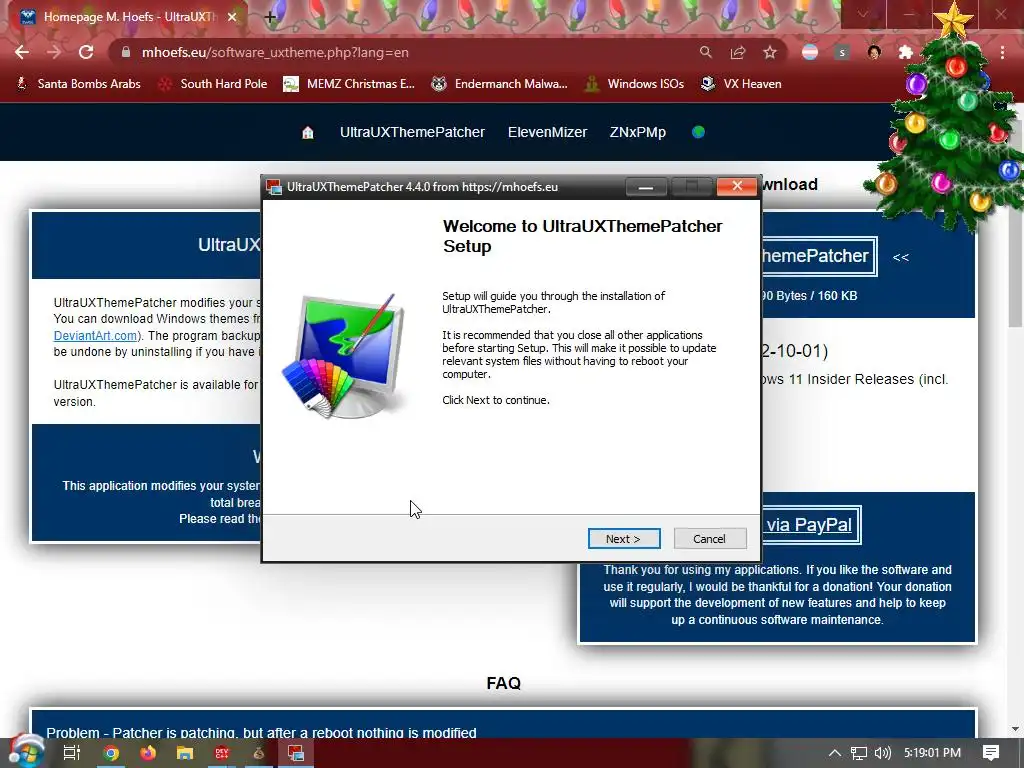
Task: Open Task View on the taskbar
Action: [71, 753]
